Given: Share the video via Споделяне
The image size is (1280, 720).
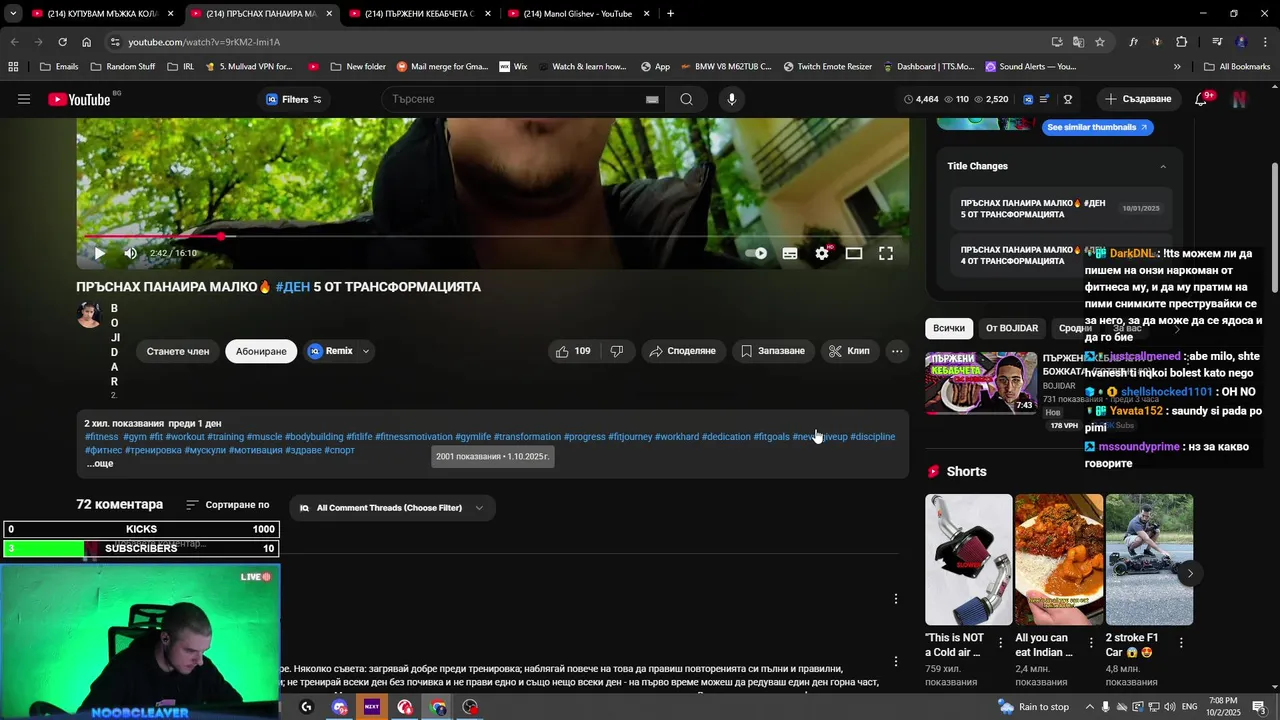Looking at the screenshot, I should [x=682, y=351].
